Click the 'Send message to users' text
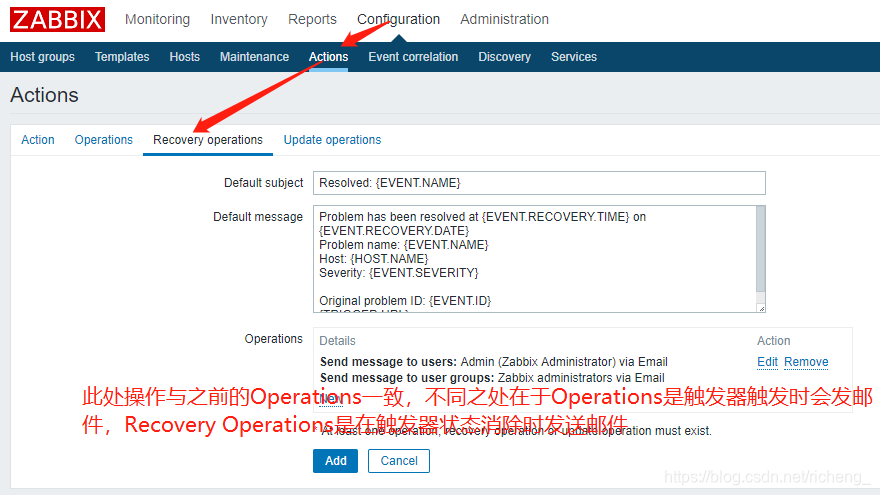The image size is (880, 495). point(388,362)
